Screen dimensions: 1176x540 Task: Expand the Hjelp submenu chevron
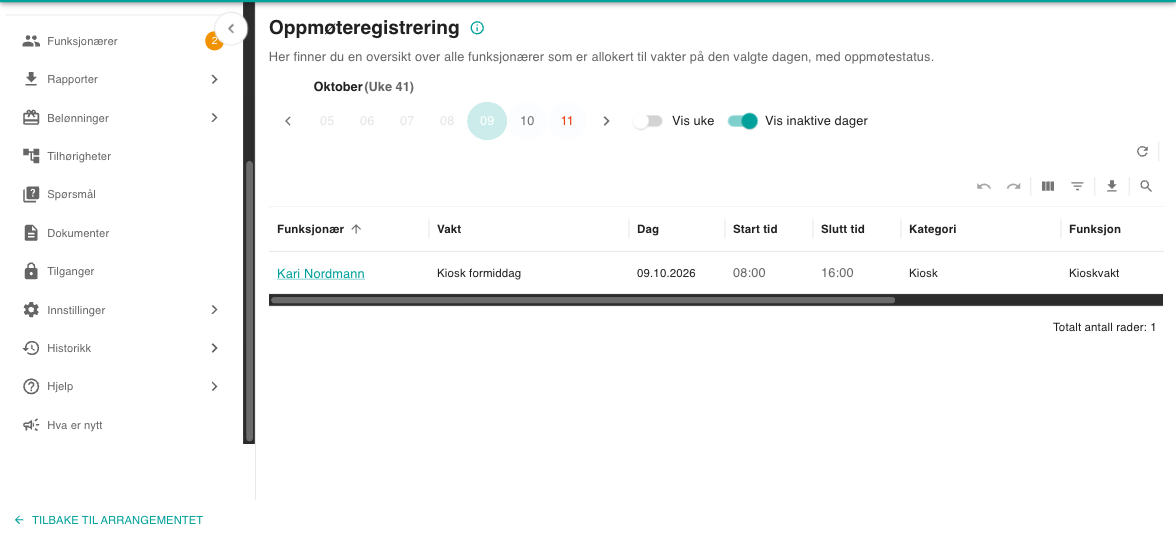click(214, 386)
